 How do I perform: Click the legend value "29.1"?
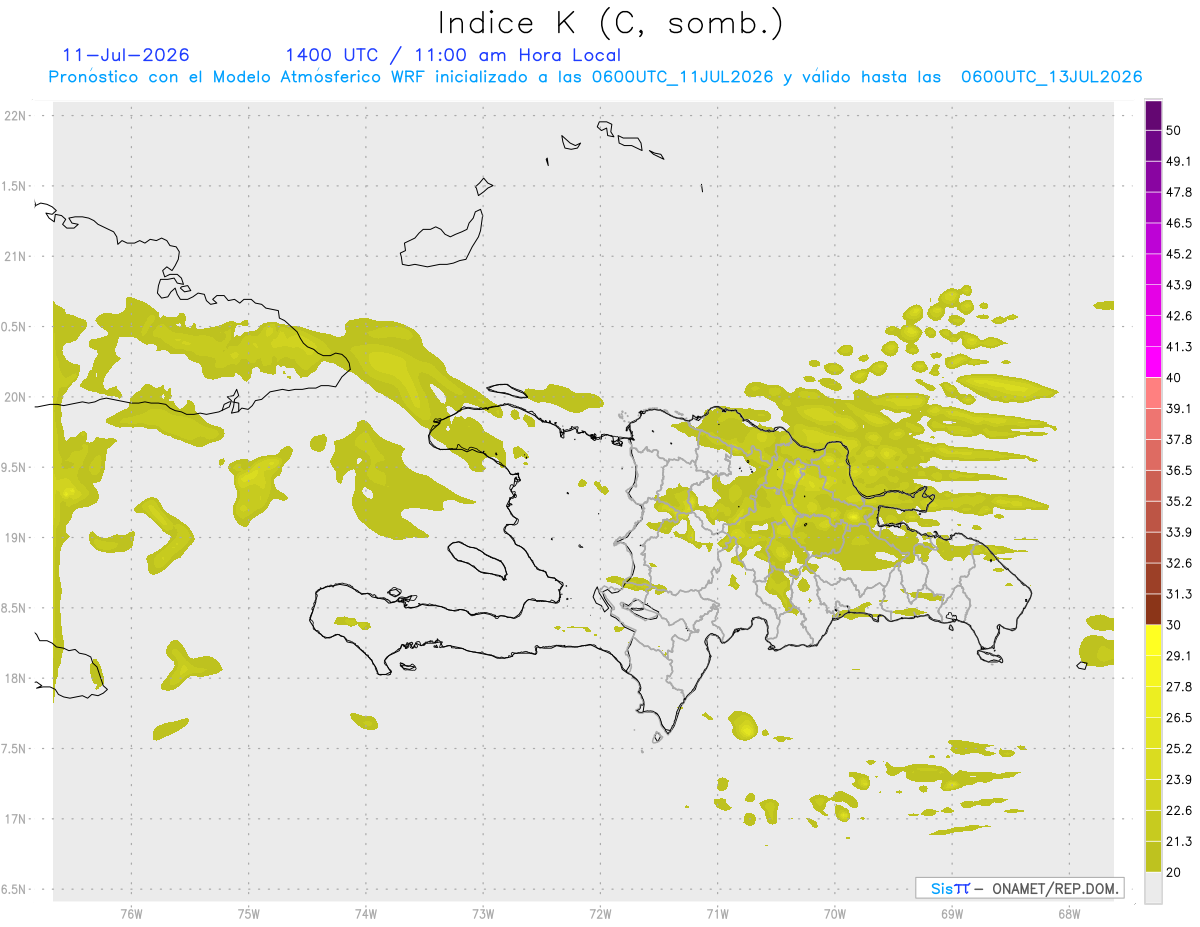[1180, 656]
